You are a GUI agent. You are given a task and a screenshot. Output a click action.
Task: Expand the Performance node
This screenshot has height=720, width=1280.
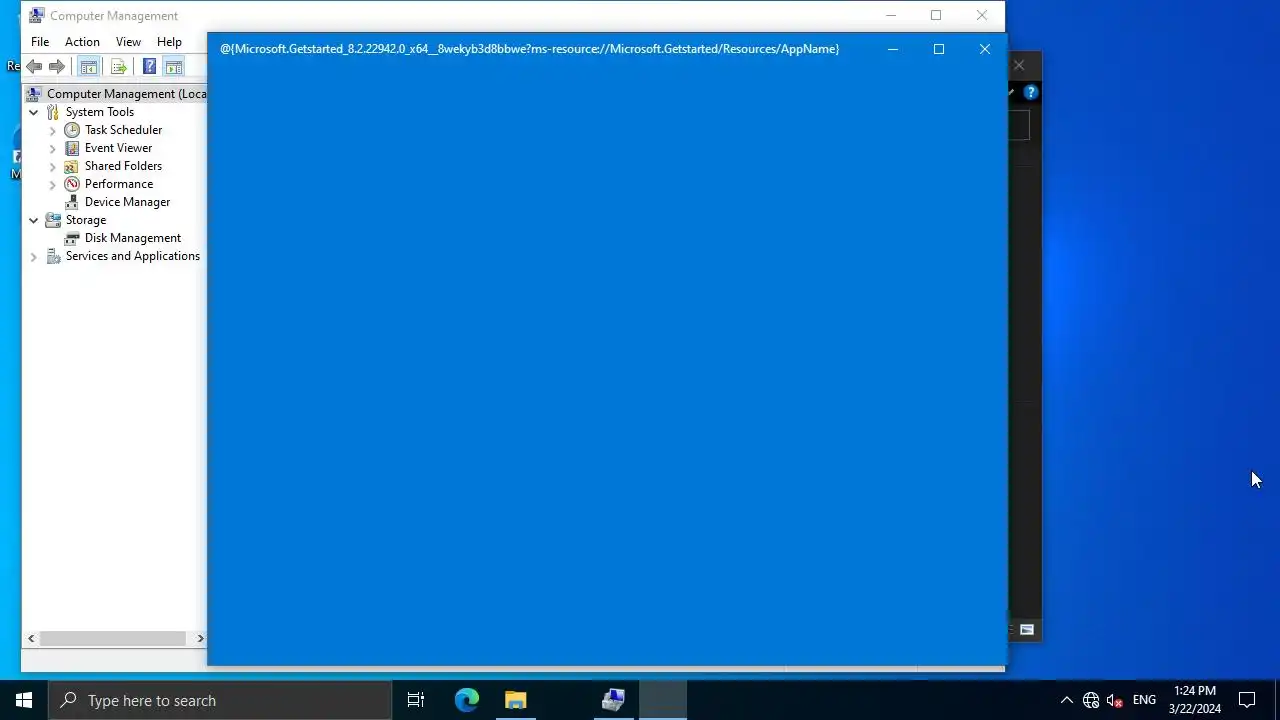pyautogui.click(x=53, y=184)
